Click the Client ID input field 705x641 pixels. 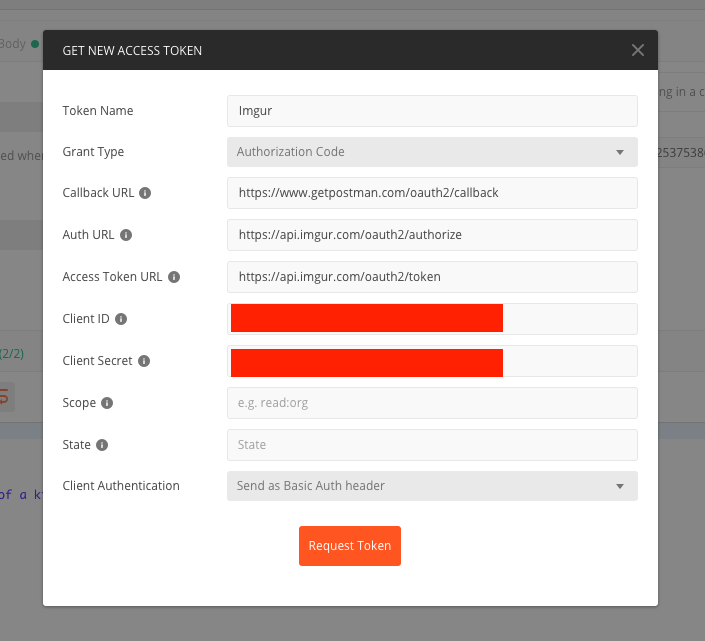coord(432,319)
